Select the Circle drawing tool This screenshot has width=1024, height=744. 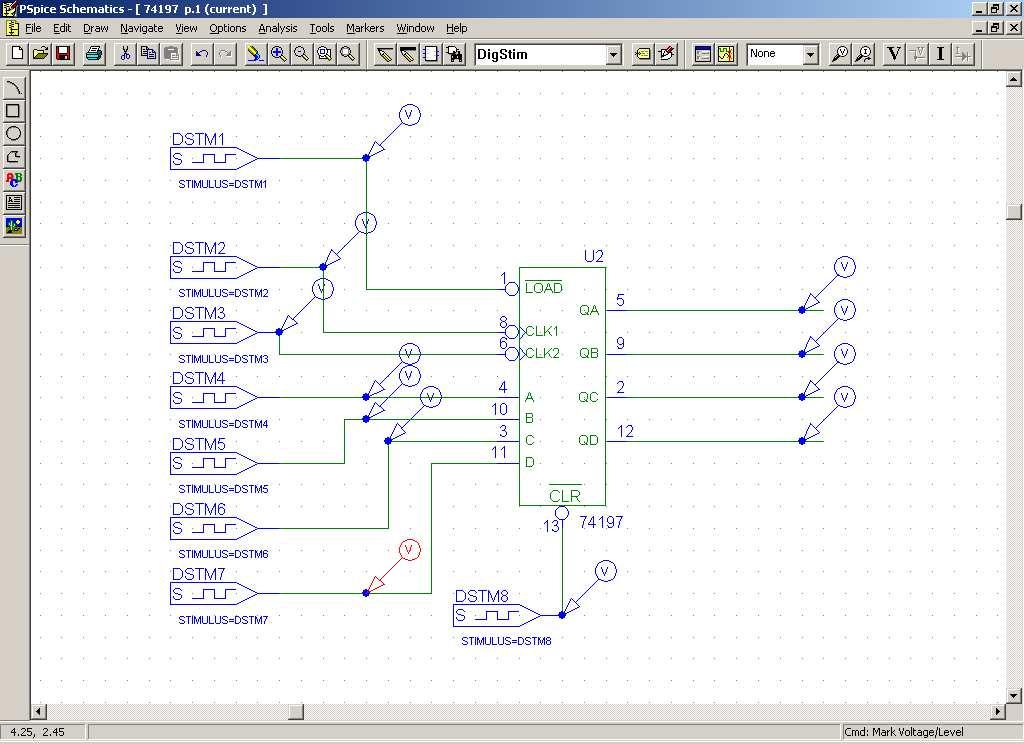[14, 133]
